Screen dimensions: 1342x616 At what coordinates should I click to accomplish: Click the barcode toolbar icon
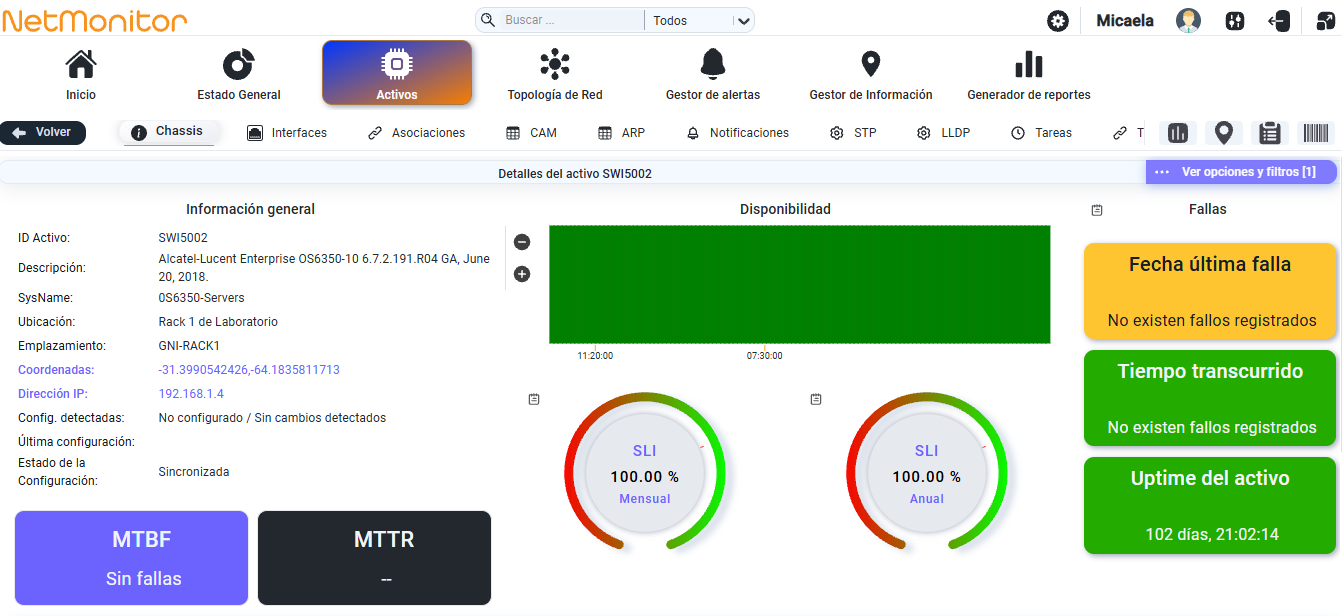click(x=1316, y=133)
